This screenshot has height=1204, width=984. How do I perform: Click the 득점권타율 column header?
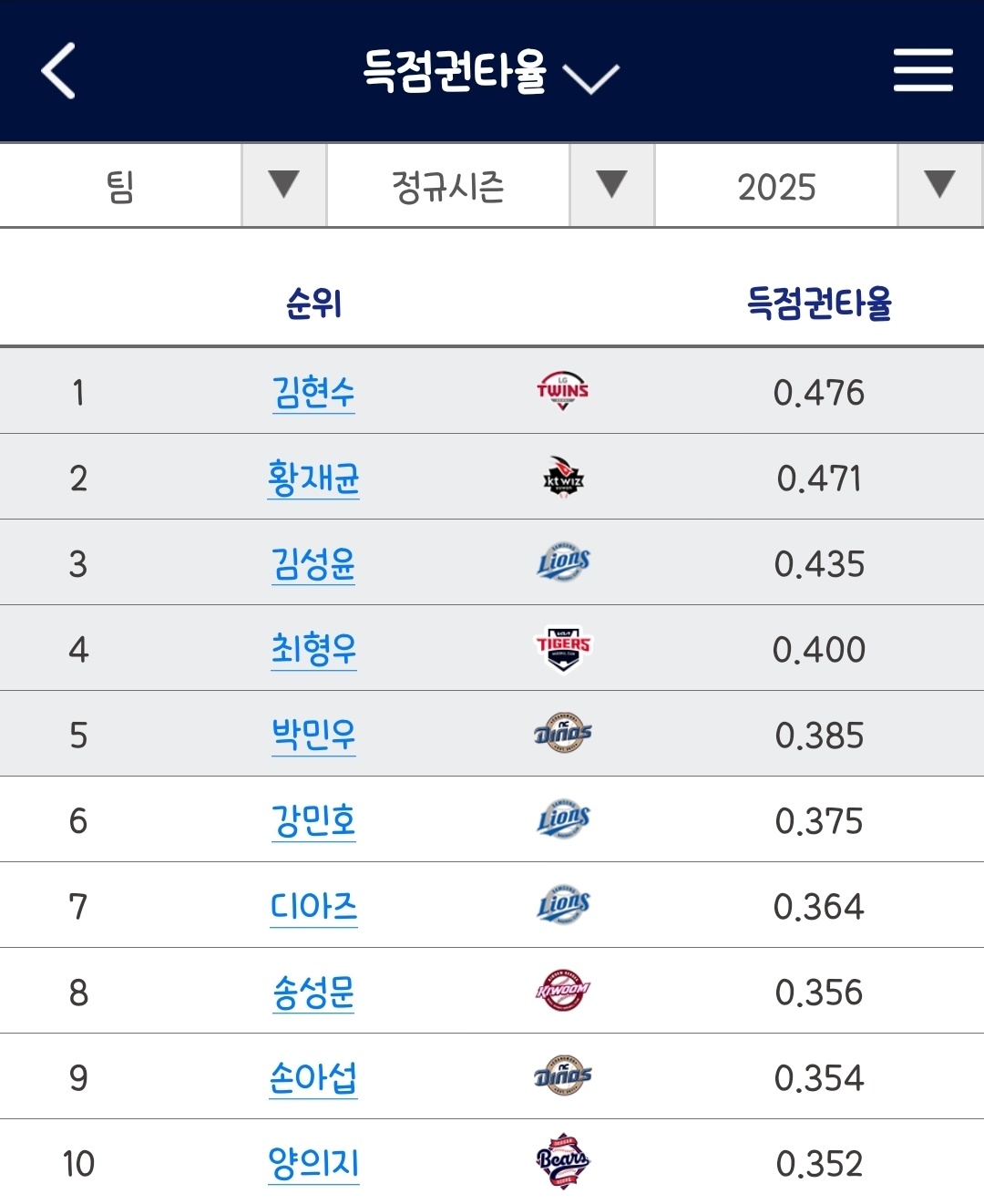coord(819,304)
